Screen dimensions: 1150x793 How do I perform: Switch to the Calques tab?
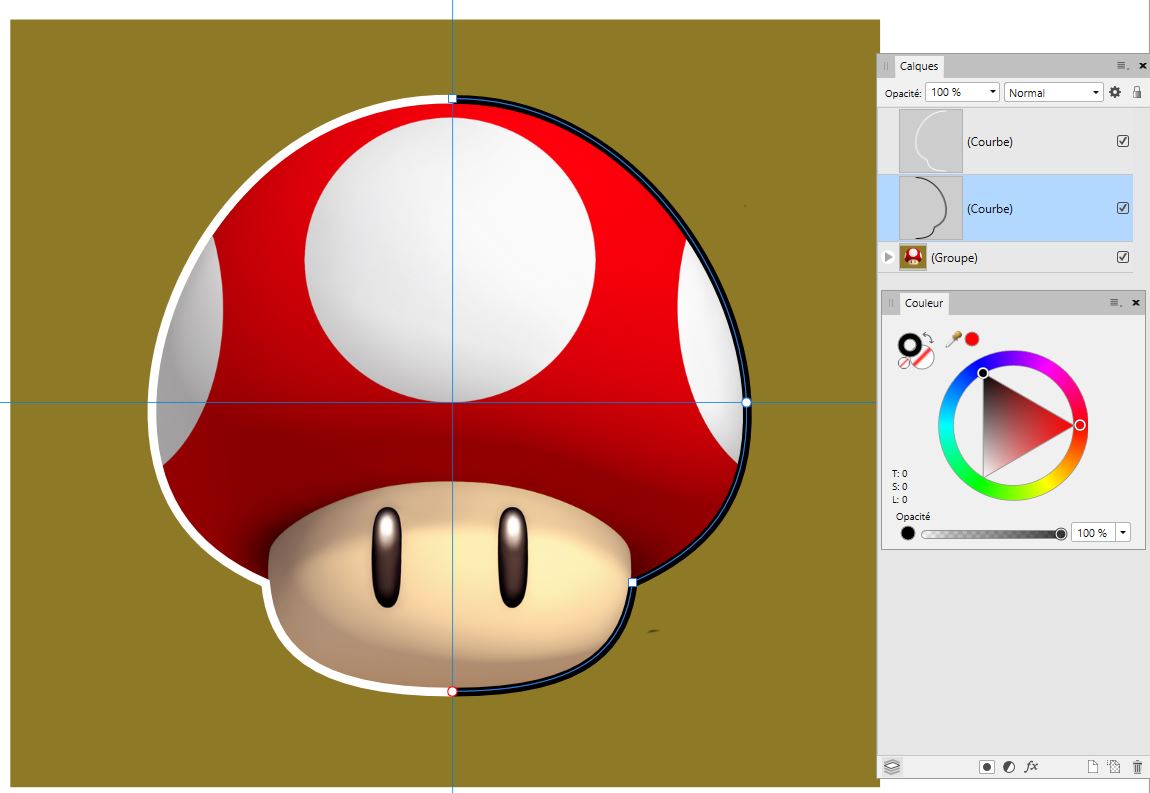919,66
